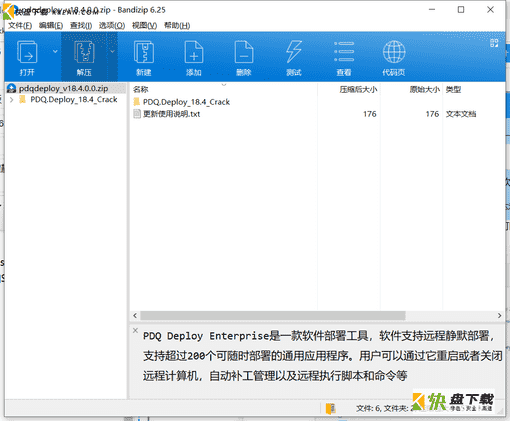Open the Edit (编辑) menu
Screen dimensions: 510x421
point(51,26)
